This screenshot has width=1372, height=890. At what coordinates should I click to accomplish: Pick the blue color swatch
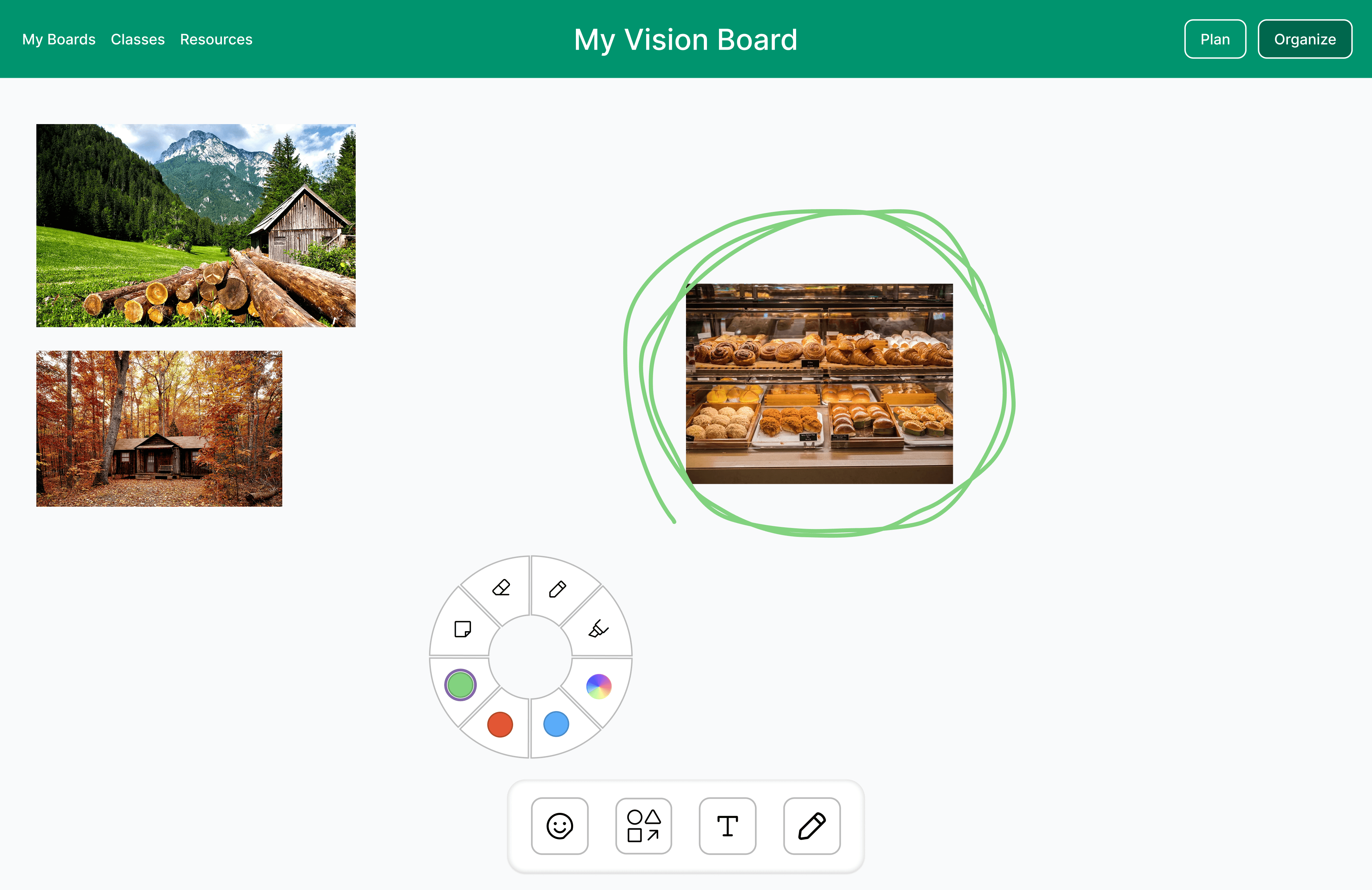(556, 724)
